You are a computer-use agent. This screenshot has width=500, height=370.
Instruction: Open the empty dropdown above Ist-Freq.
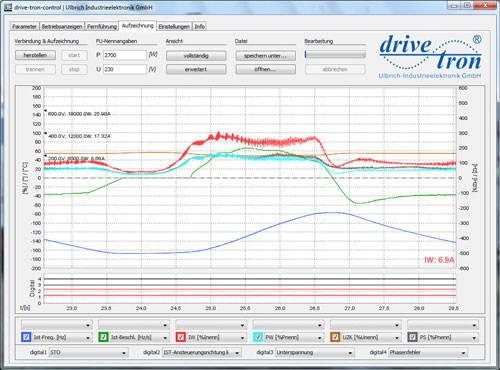(x=57, y=324)
